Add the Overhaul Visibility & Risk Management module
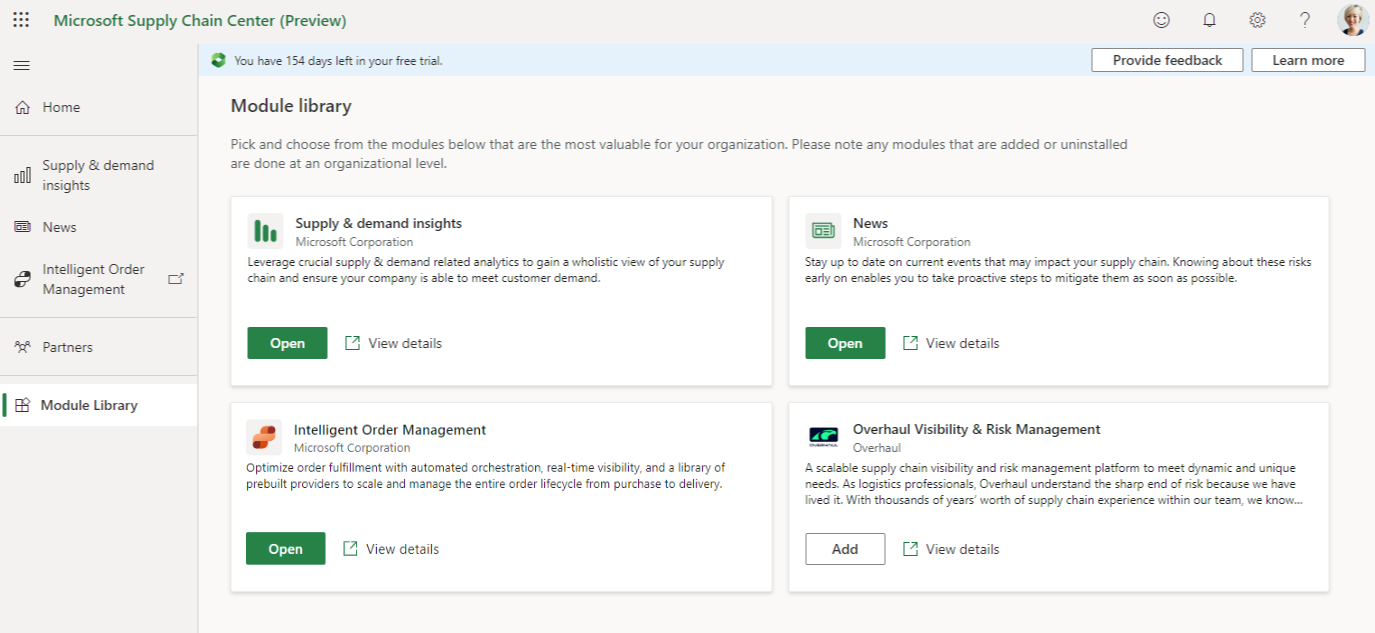The height and width of the screenshot is (633, 1375). 845,549
